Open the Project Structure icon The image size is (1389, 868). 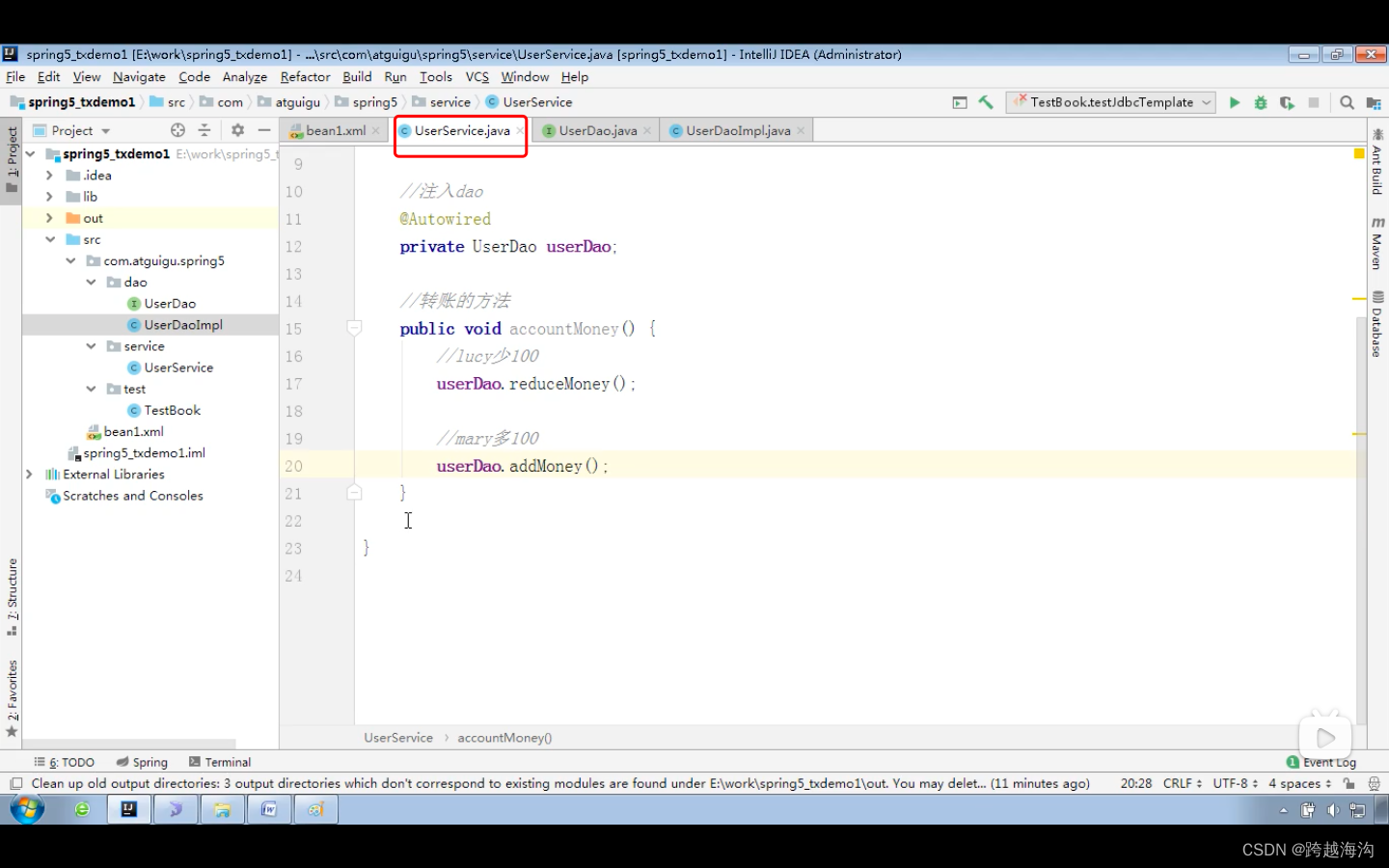tap(1374, 102)
